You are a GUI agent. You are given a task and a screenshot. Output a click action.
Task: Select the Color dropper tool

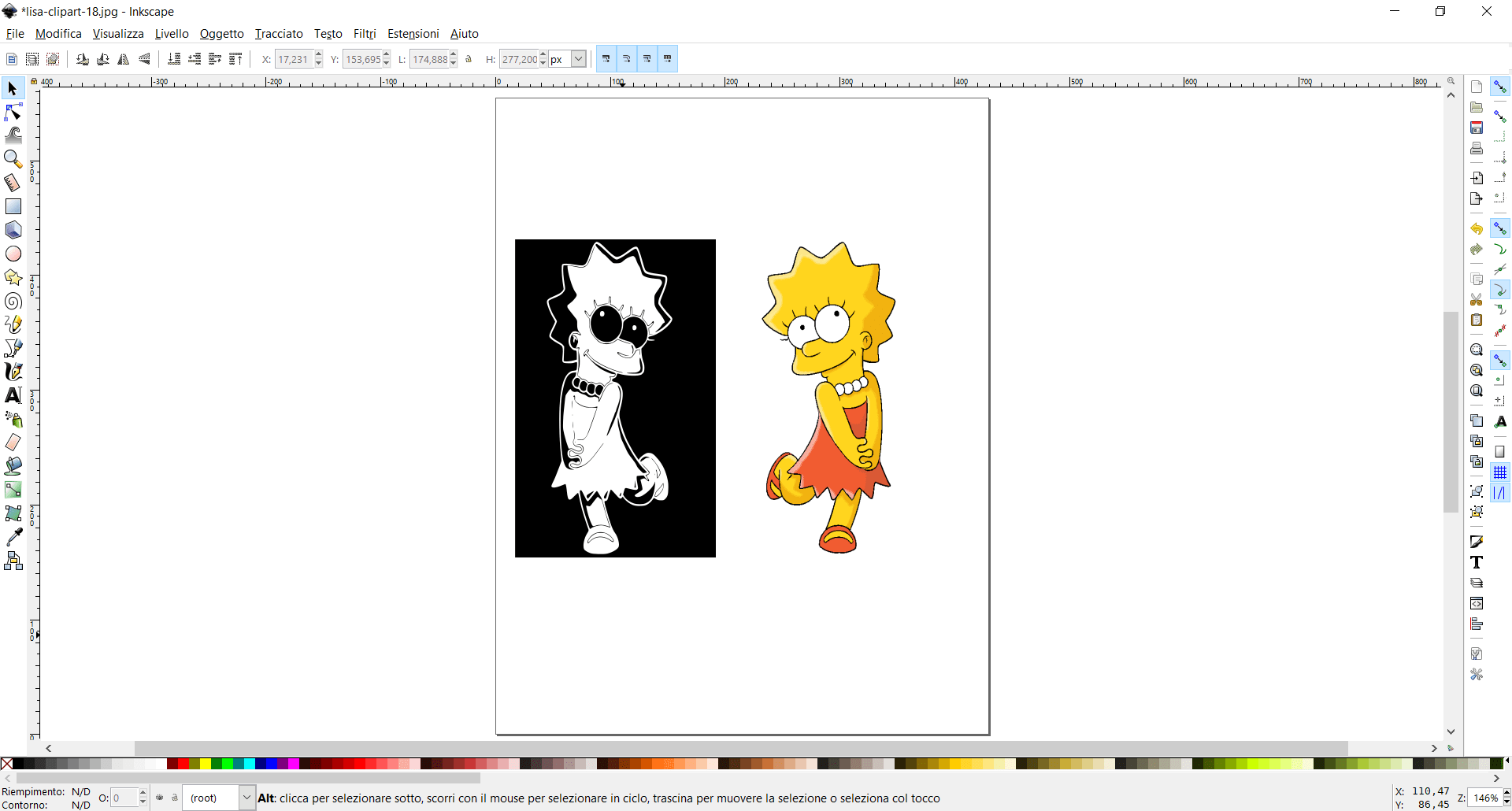click(13, 537)
